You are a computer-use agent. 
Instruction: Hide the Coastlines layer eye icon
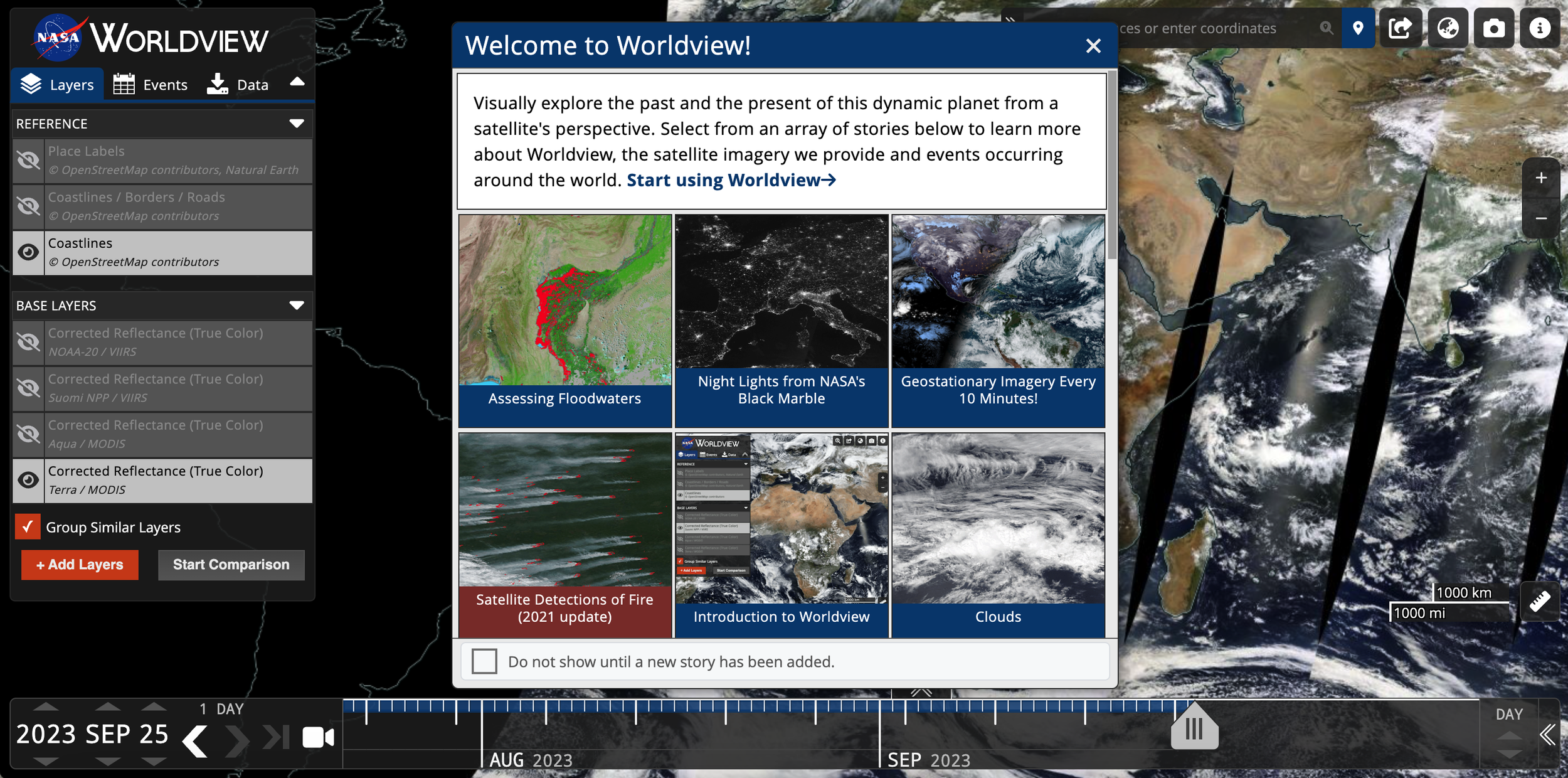[28, 252]
